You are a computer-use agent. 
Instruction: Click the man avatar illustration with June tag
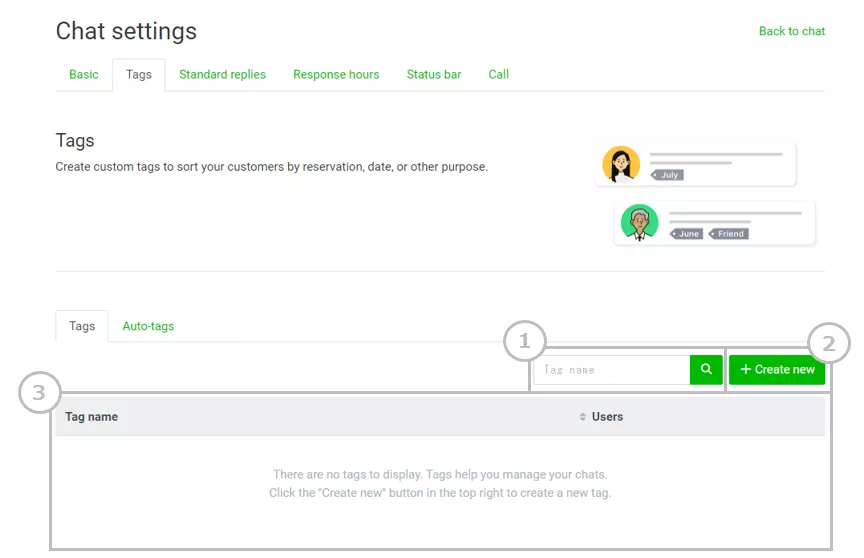coord(640,223)
